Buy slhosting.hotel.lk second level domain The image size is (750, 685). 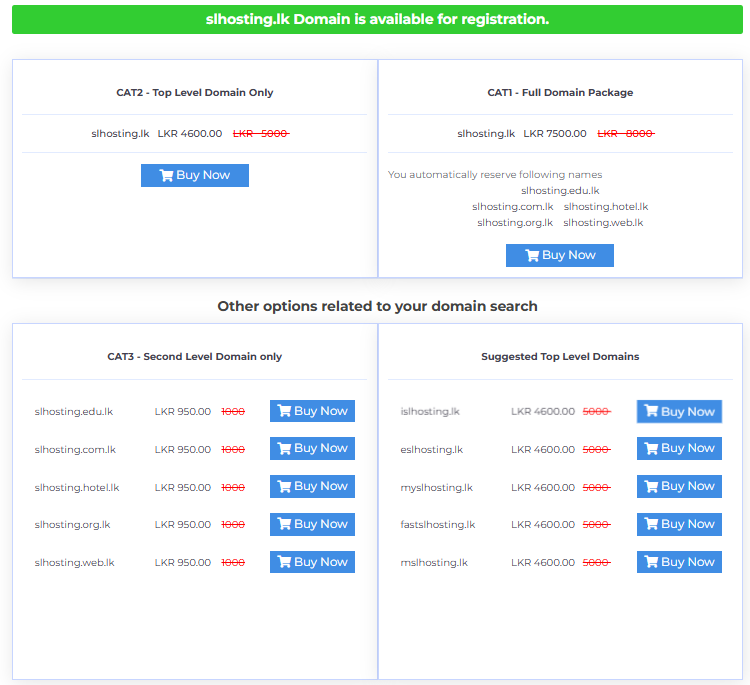[x=312, y=486]
